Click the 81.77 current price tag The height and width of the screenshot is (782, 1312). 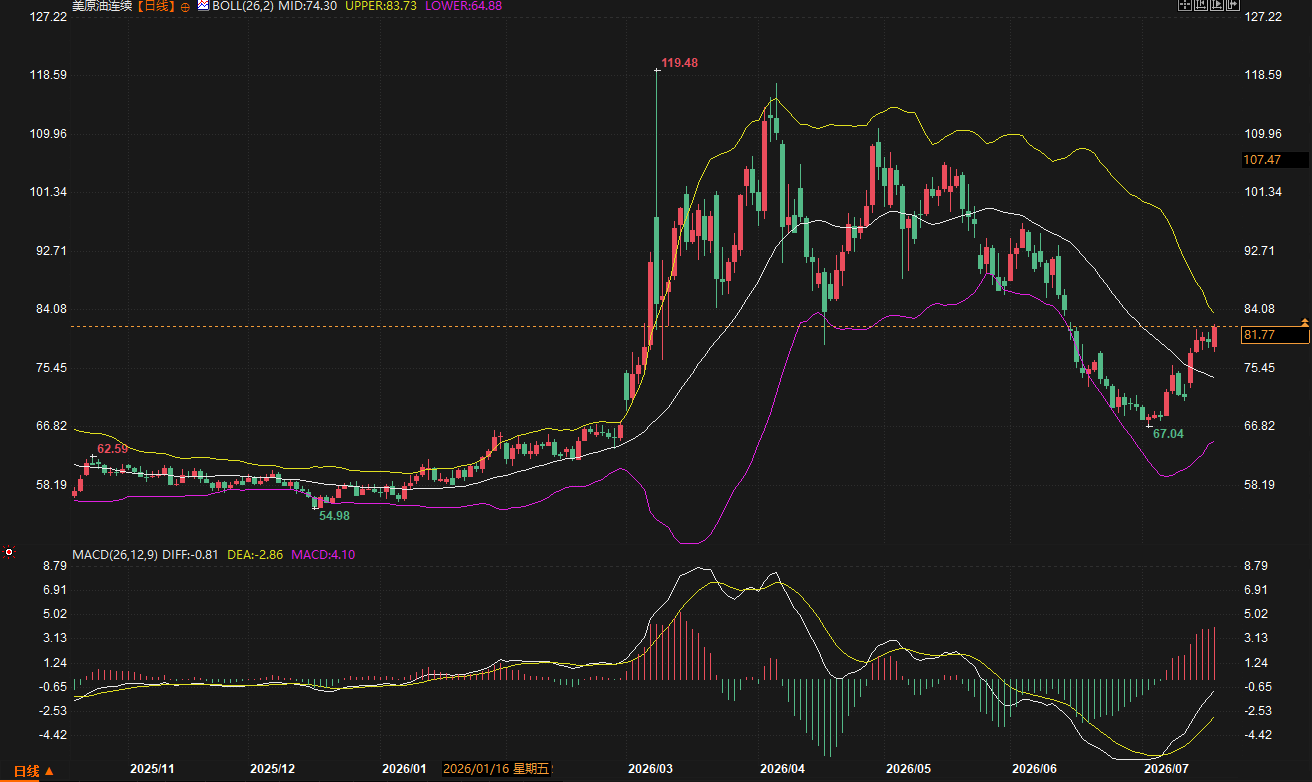coord(1274,335)
